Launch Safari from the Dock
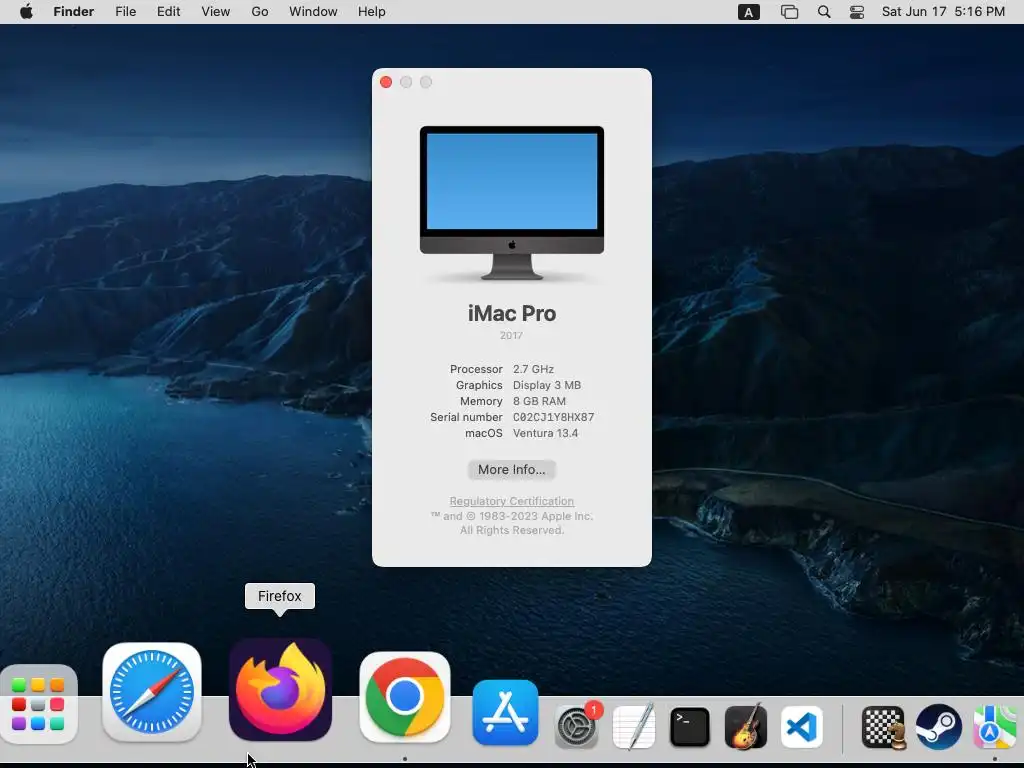Viewport: 1024px width, 768px height. [x=152, y=692]
